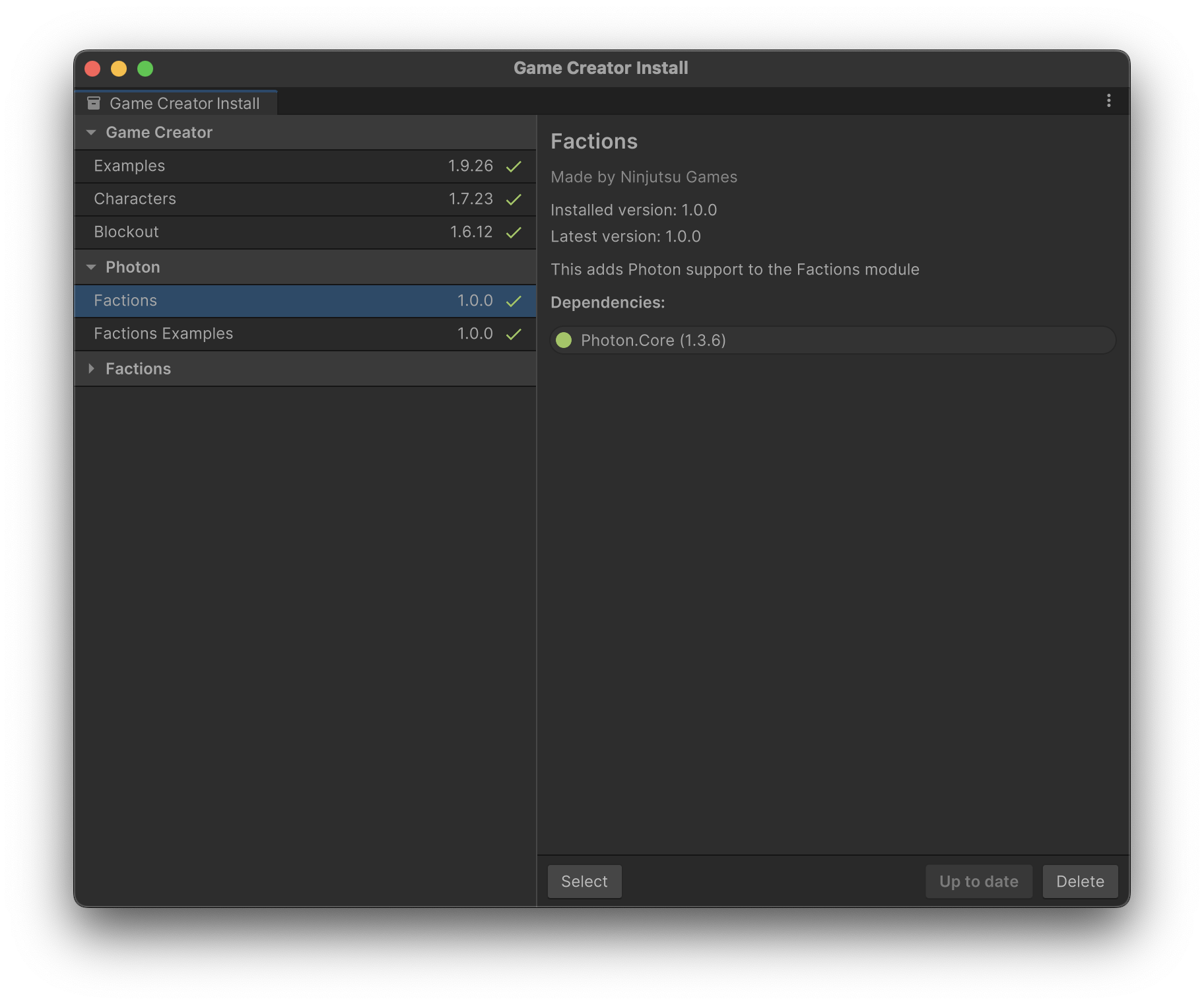Click the Up to date button

pos(978,882)
